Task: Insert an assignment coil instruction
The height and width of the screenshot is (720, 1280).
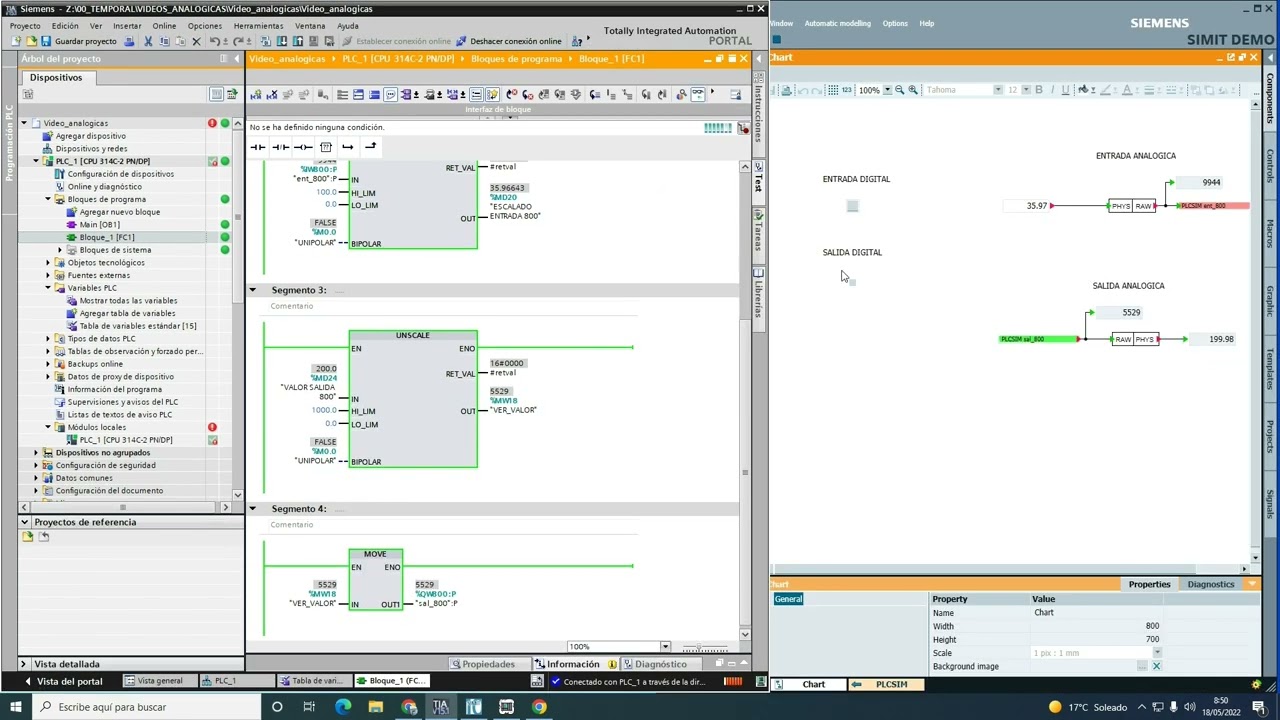Action: (303, 147)
